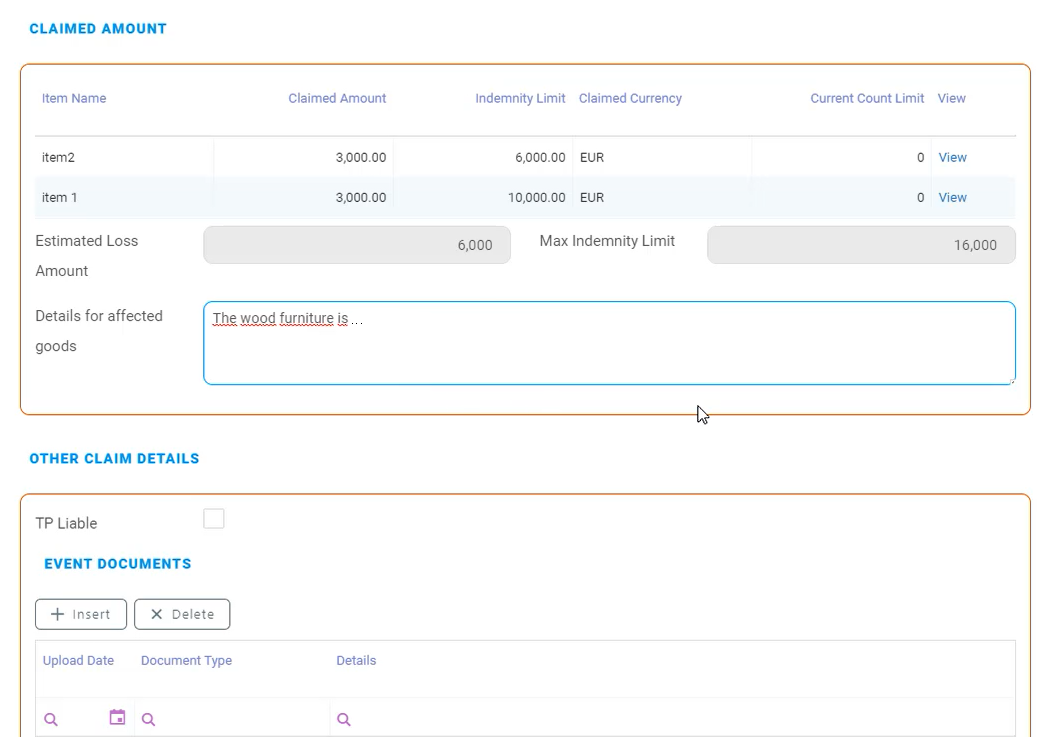This screenshot has width=1047, height=737.
Task: Toggle the TP Liable checkbox
Action: [214, 519]
